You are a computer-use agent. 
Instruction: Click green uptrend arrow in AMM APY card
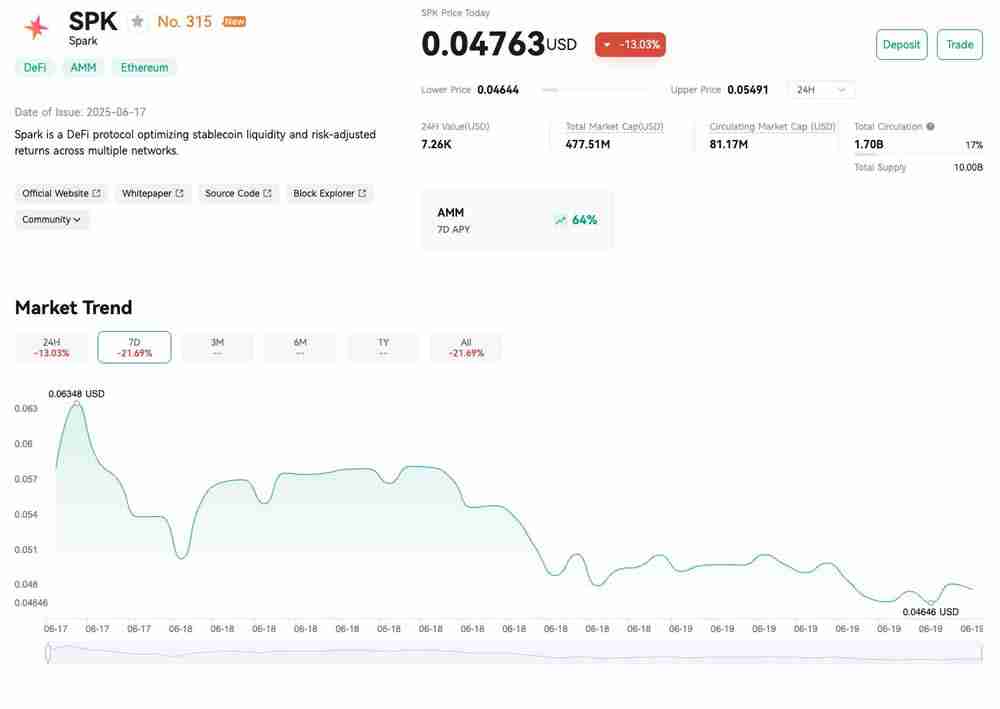click(x=561, y=219)
